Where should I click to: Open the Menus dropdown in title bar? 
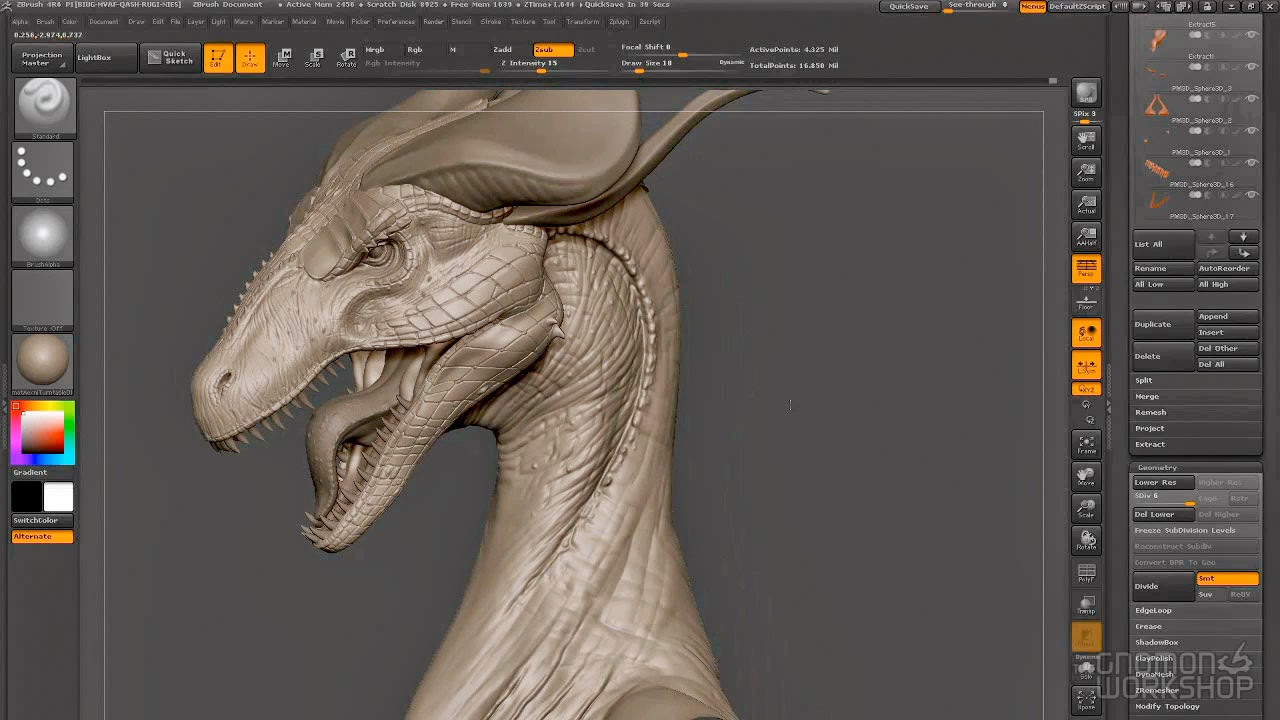[1031, 5]
